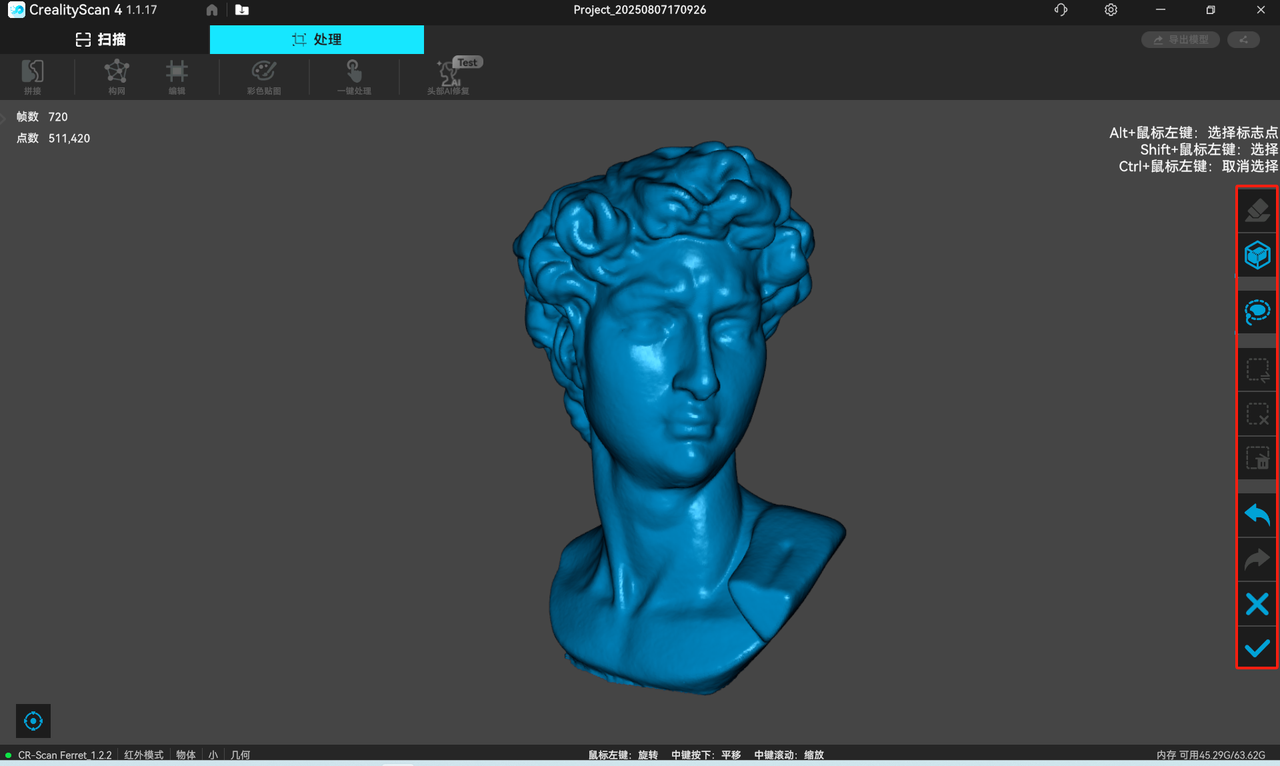Open customer support headset icon
1280x766 pixels.
(1061, 10)
